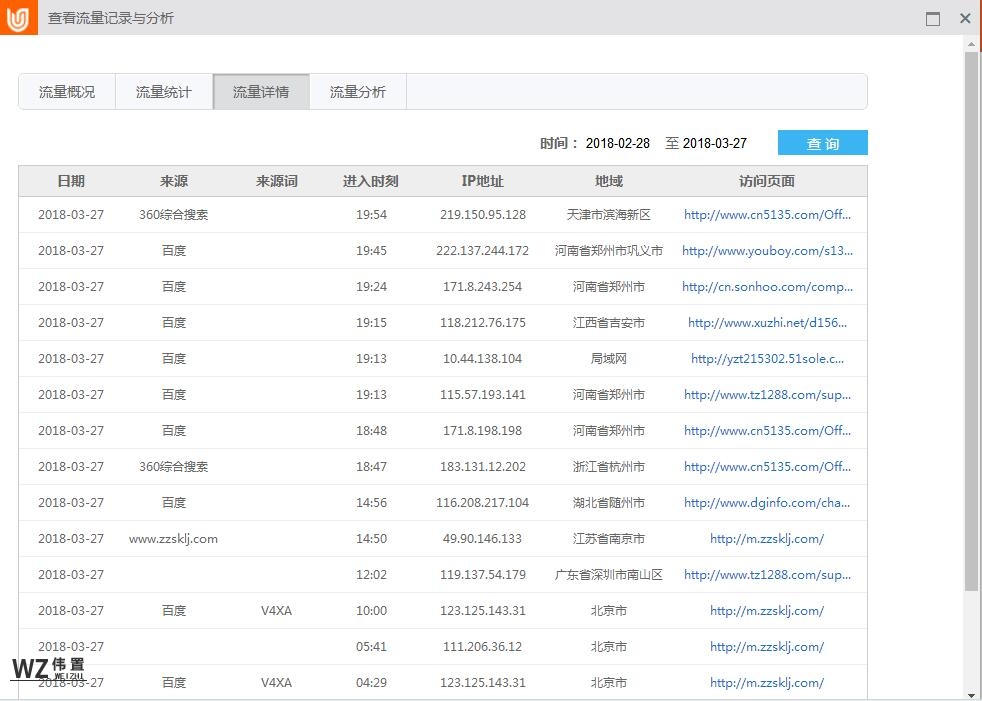Open the xuzhi.net page link
This screenshot has width=982, height=701.
pos(767,322)
